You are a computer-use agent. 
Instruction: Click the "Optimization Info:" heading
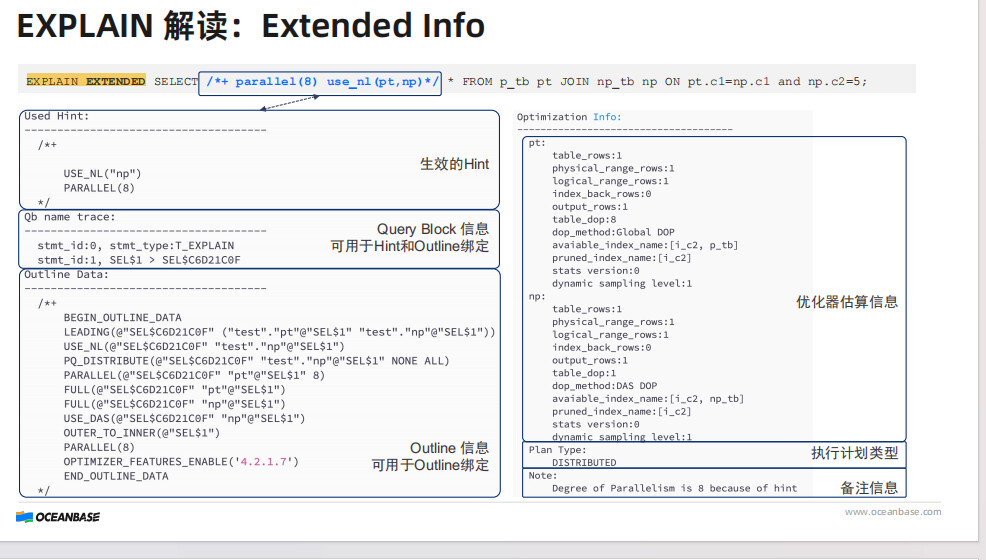(x=568, y=117)
